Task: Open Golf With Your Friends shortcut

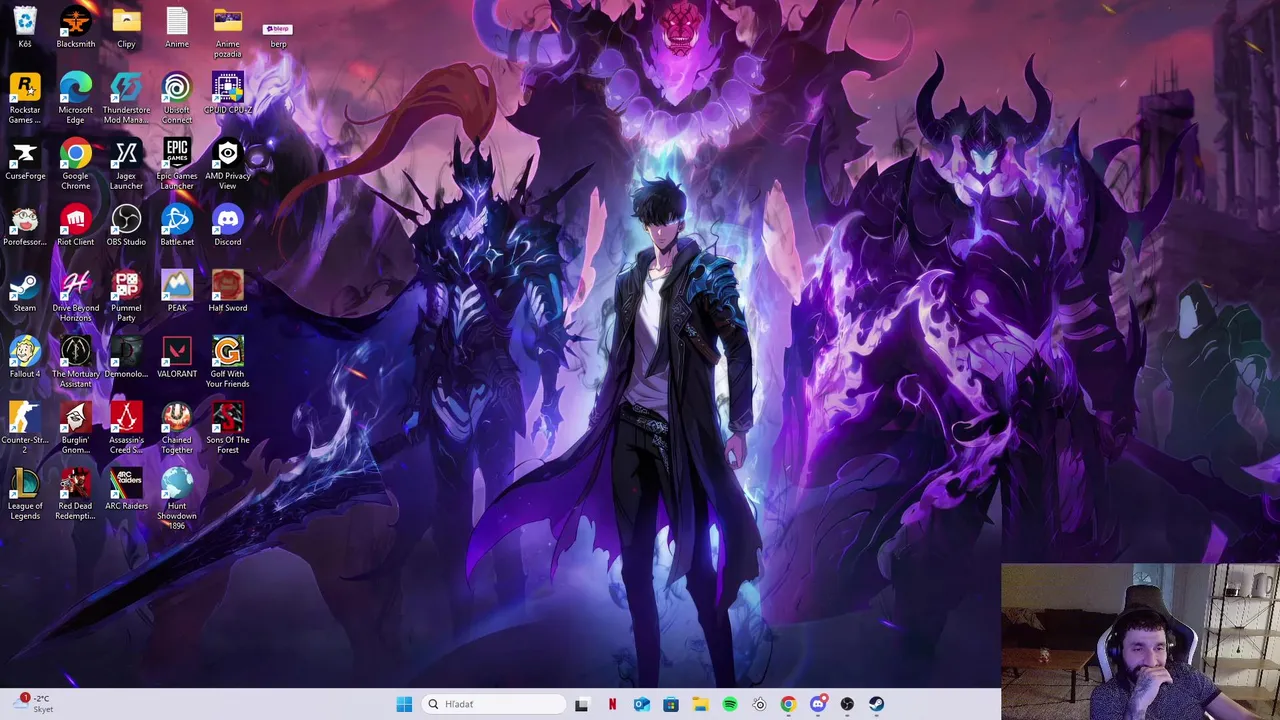Action: [227, 362]
